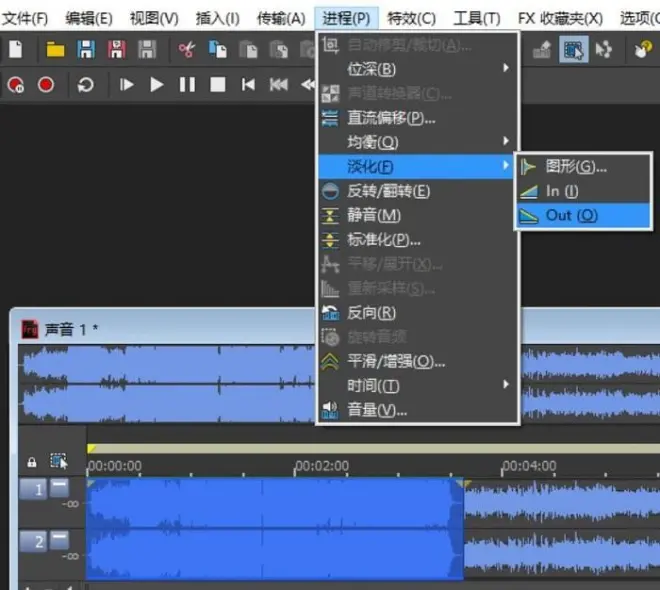Open the 特效(C) menu
Image resolution: width=660 pixels, height=590 pixels.
tap(411, 19)
